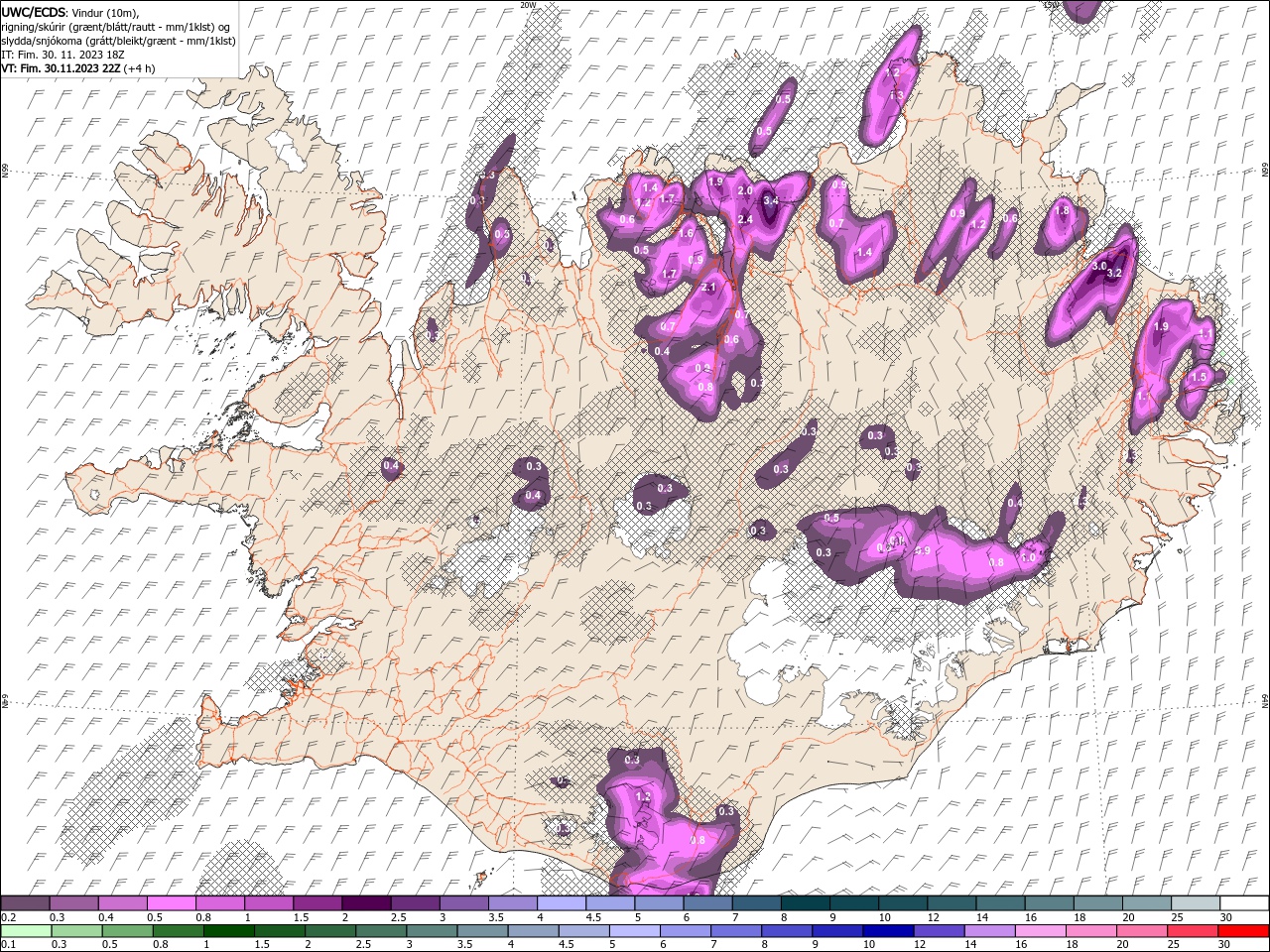Click top-row legend swatch between 25 and 30
The height and width of the screenshot is (952, 1270).
(1196, 903)
